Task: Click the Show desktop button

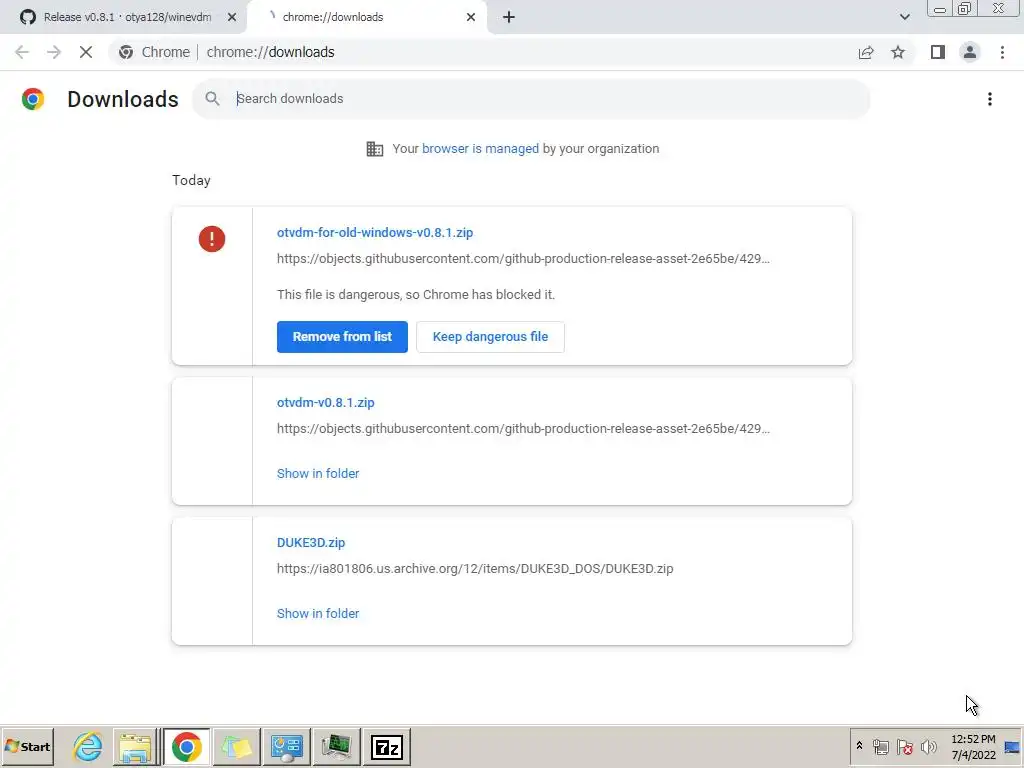Action: (x=1012, y=746)
